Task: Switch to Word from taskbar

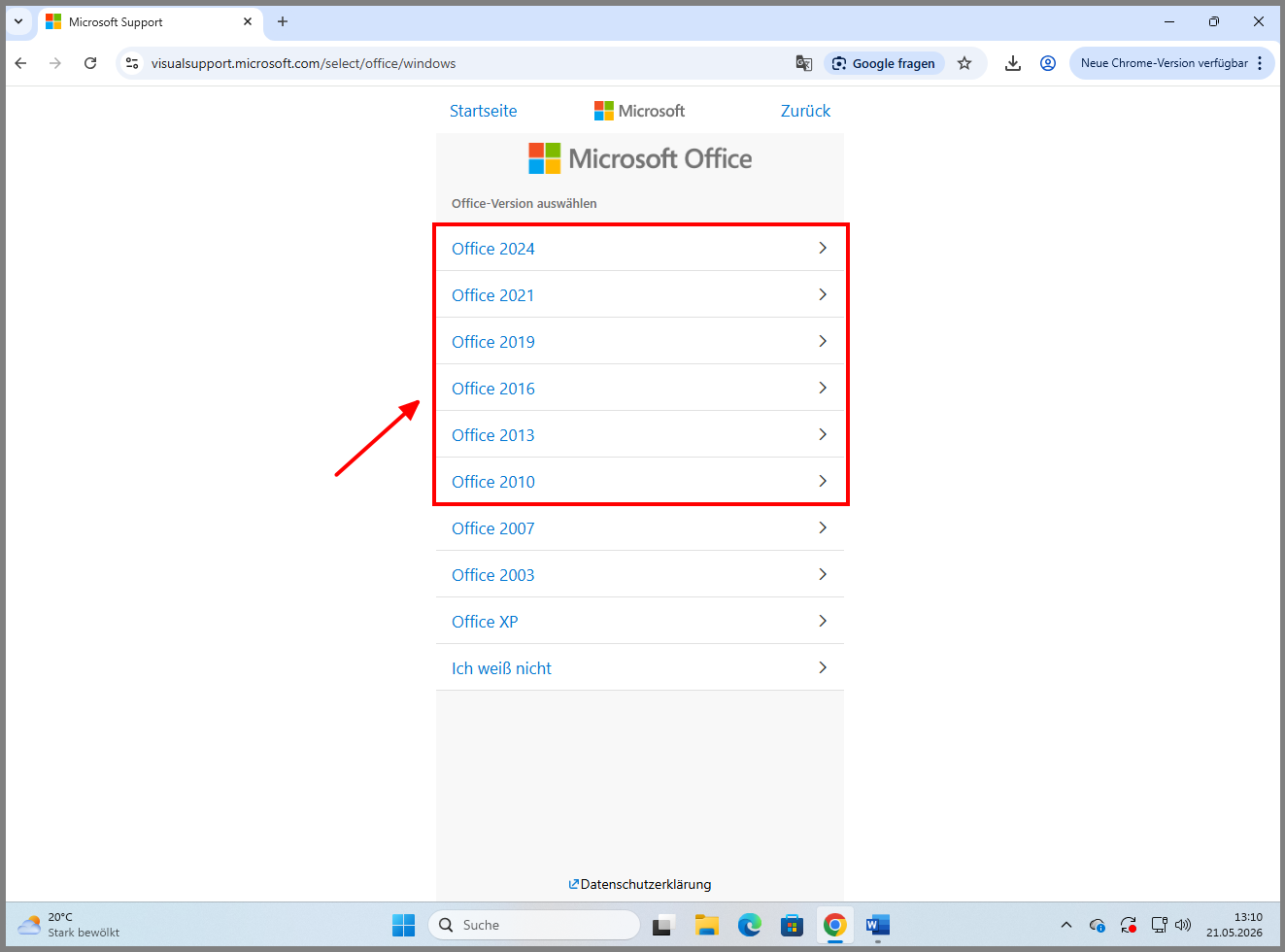Action: click(877, 925)
